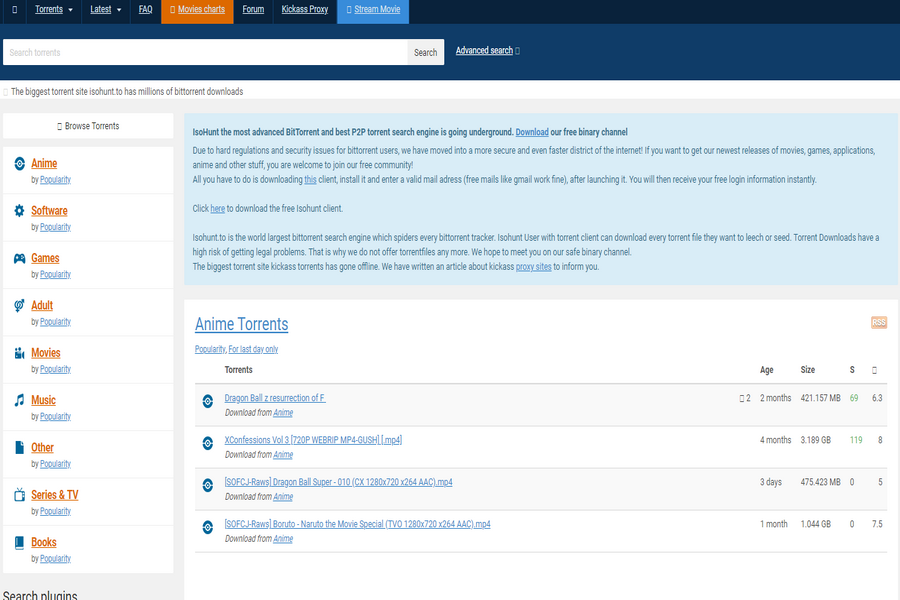
Task: Open SOFCJ-Raws Dragon Ball Super 010 torrent
Action: click(339, 482)
